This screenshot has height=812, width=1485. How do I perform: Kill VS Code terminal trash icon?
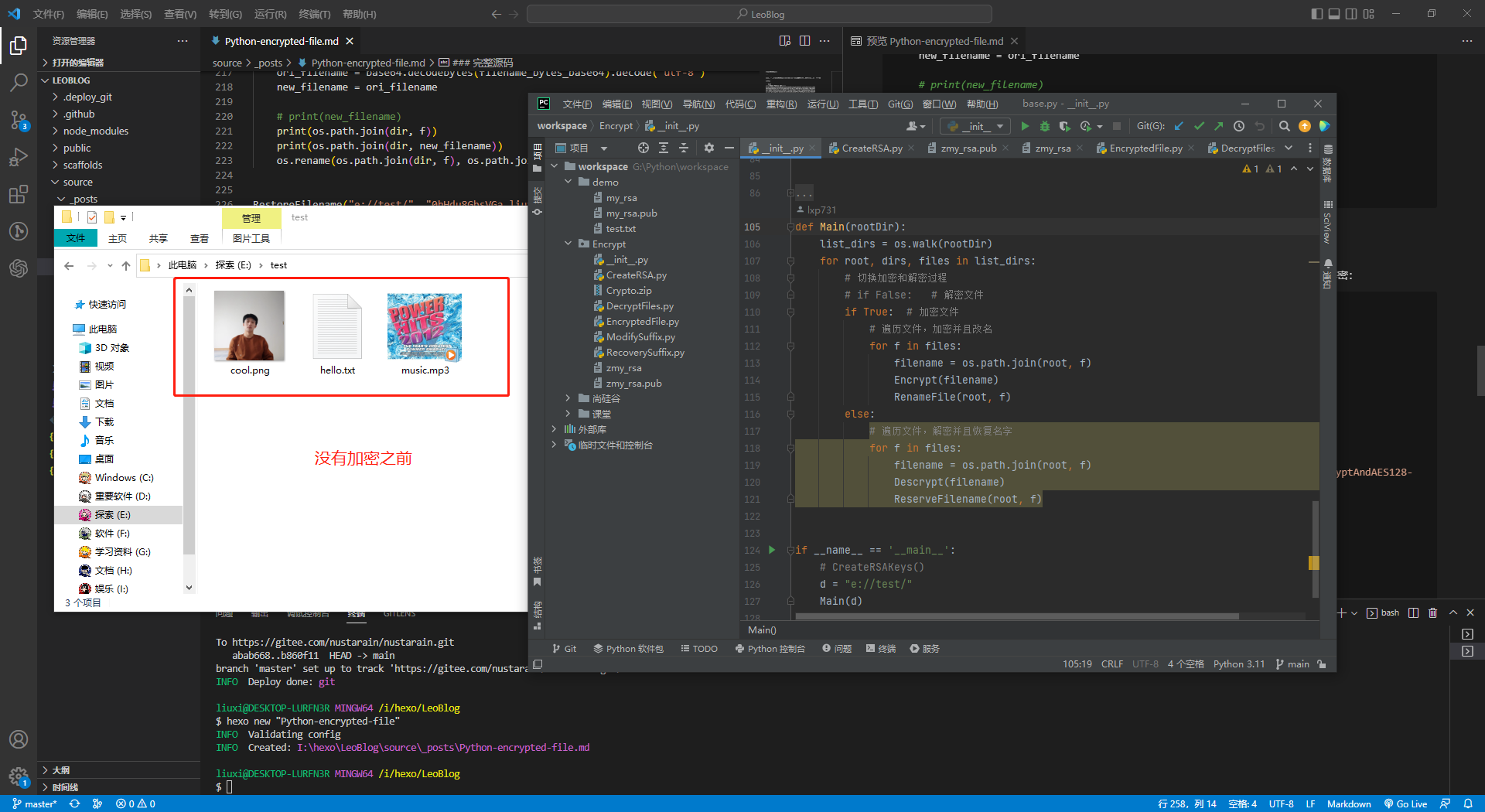click(1432, 612)
